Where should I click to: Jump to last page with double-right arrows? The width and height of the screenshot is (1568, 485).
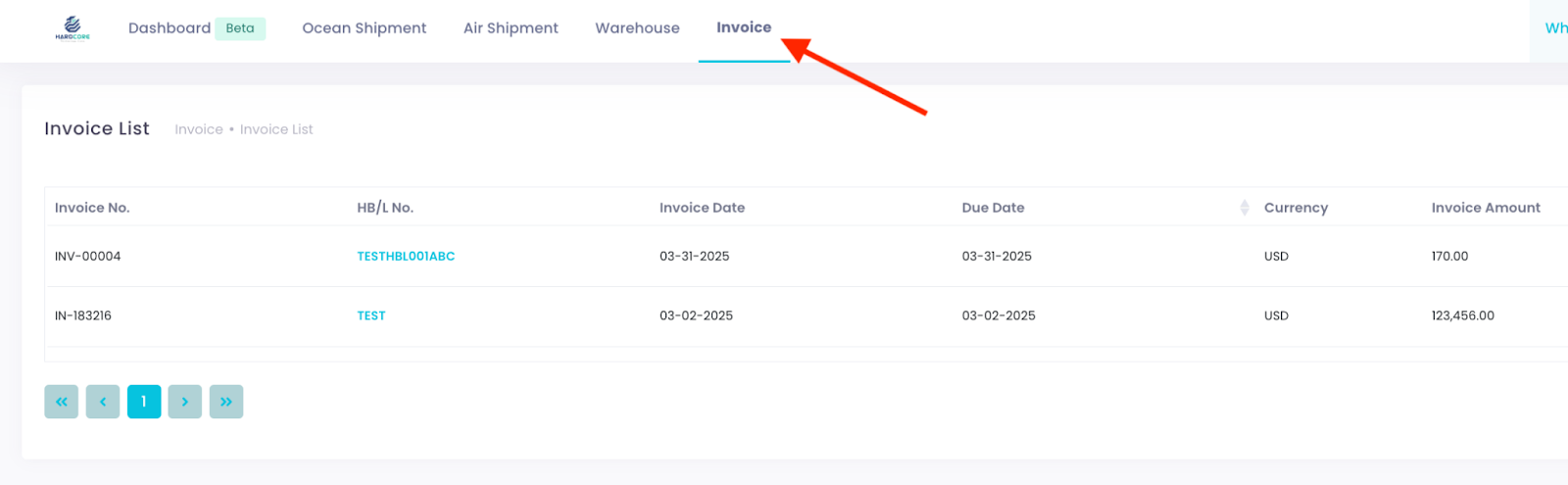(x=226, y=402)
